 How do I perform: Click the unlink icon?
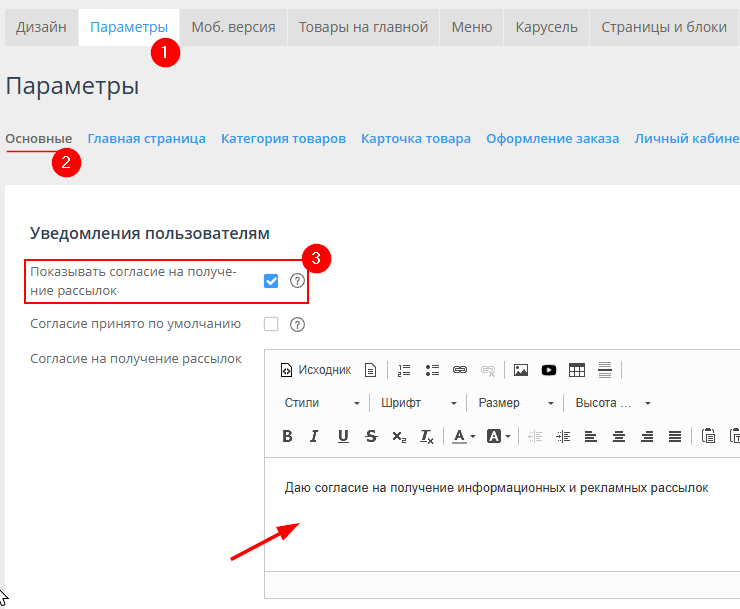[x=488, y=370]
